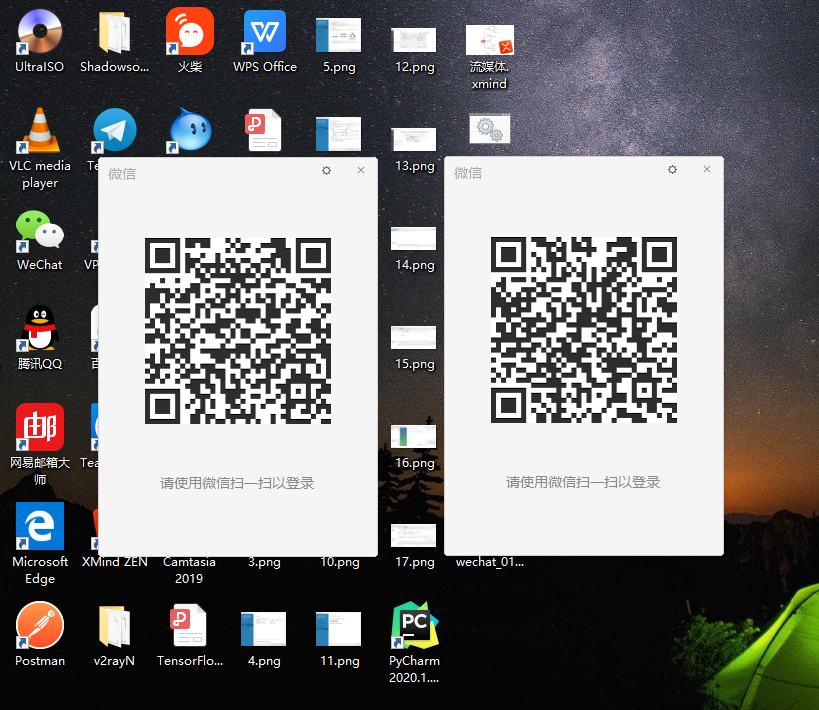Viewport: 819px width, 710px height.
Task: Open the v2rayN folder
Action: pos(114,626)
